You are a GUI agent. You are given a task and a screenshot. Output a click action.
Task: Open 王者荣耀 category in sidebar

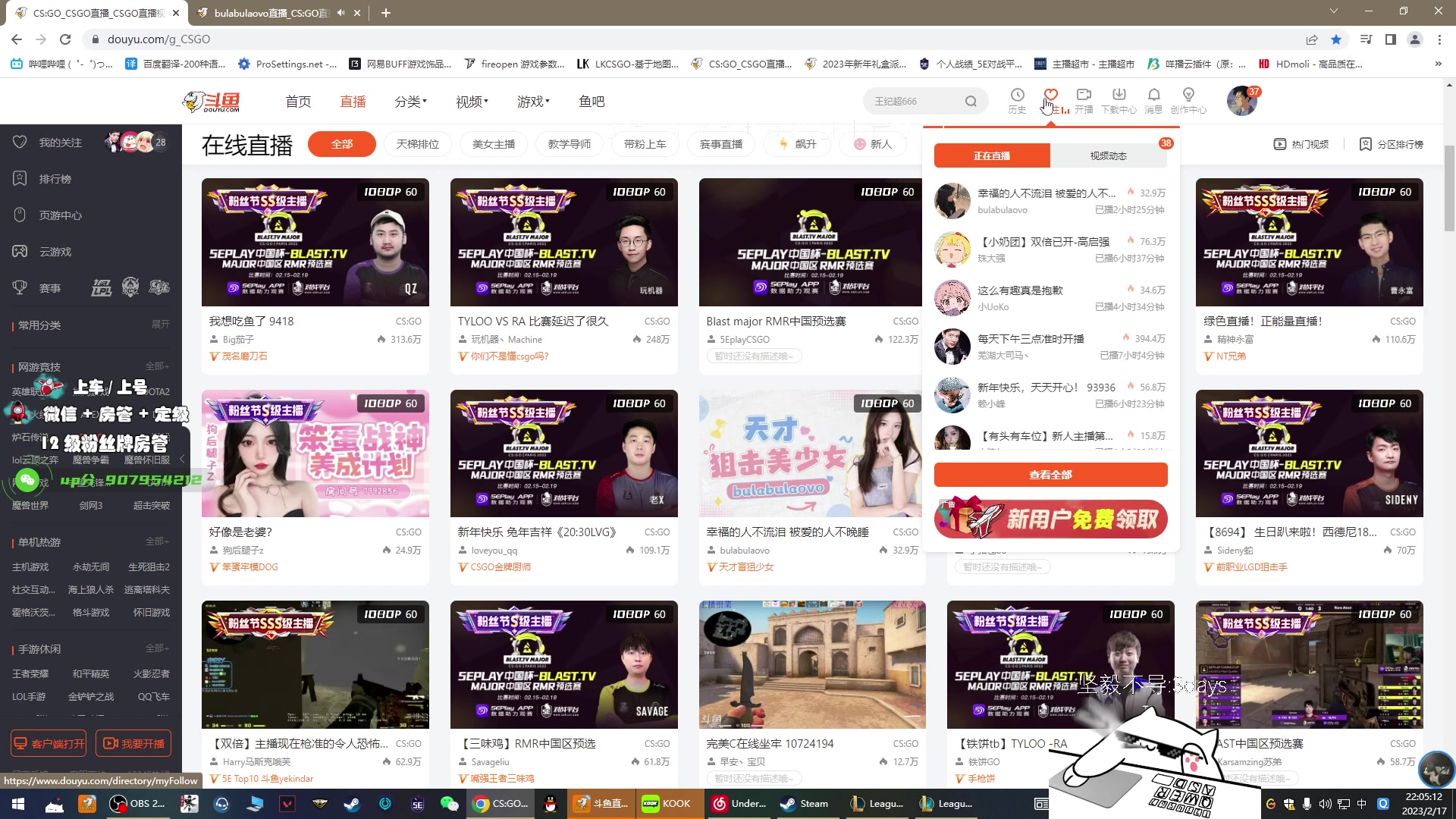[30, 674]
